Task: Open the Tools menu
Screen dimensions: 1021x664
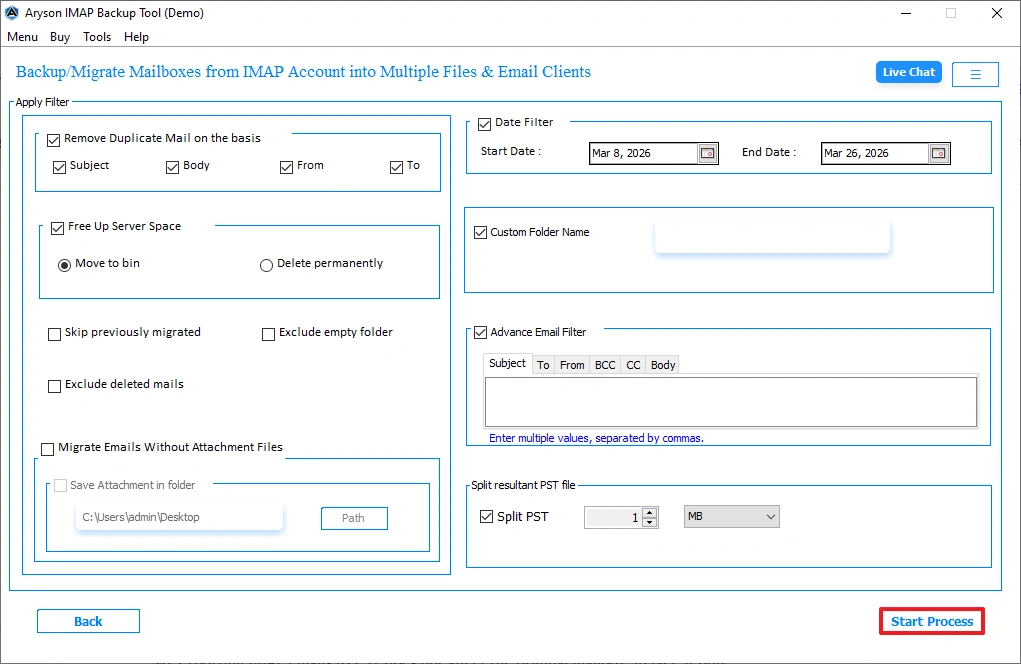Action: (x=97, y=37)
